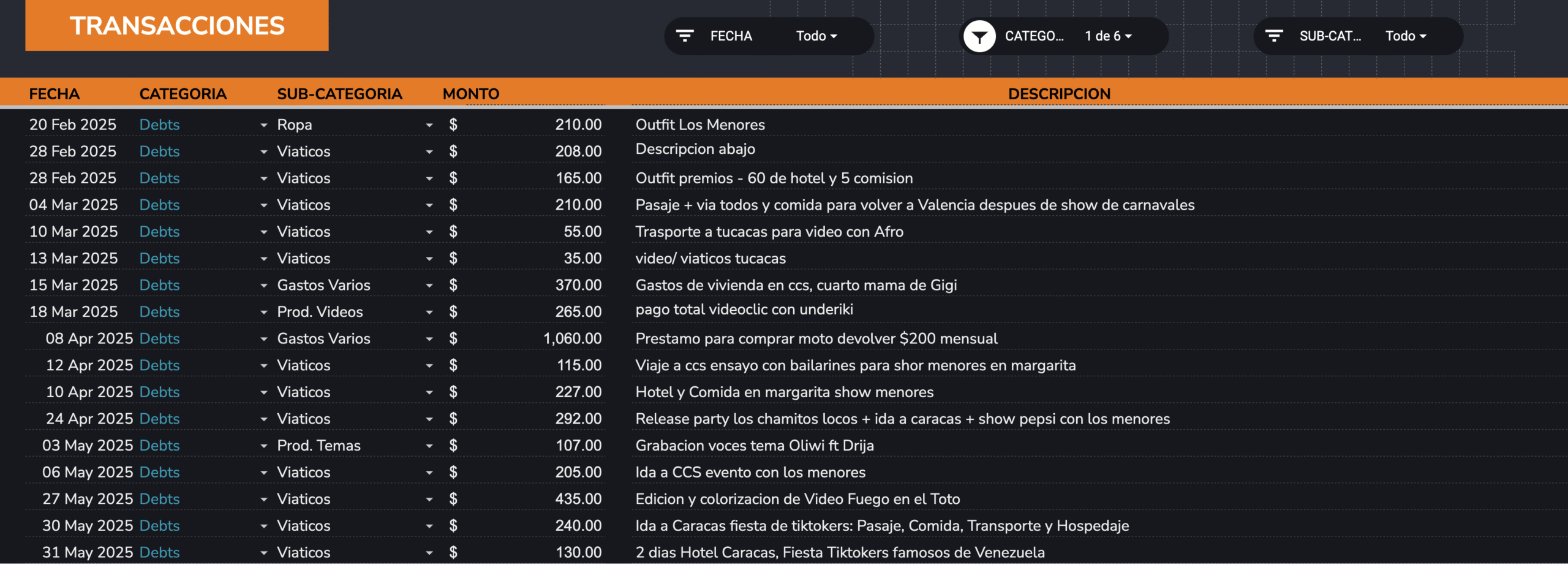Click description 'pago total videoclic con underiki'
The image size is (1568, 564).
point(744,309)
